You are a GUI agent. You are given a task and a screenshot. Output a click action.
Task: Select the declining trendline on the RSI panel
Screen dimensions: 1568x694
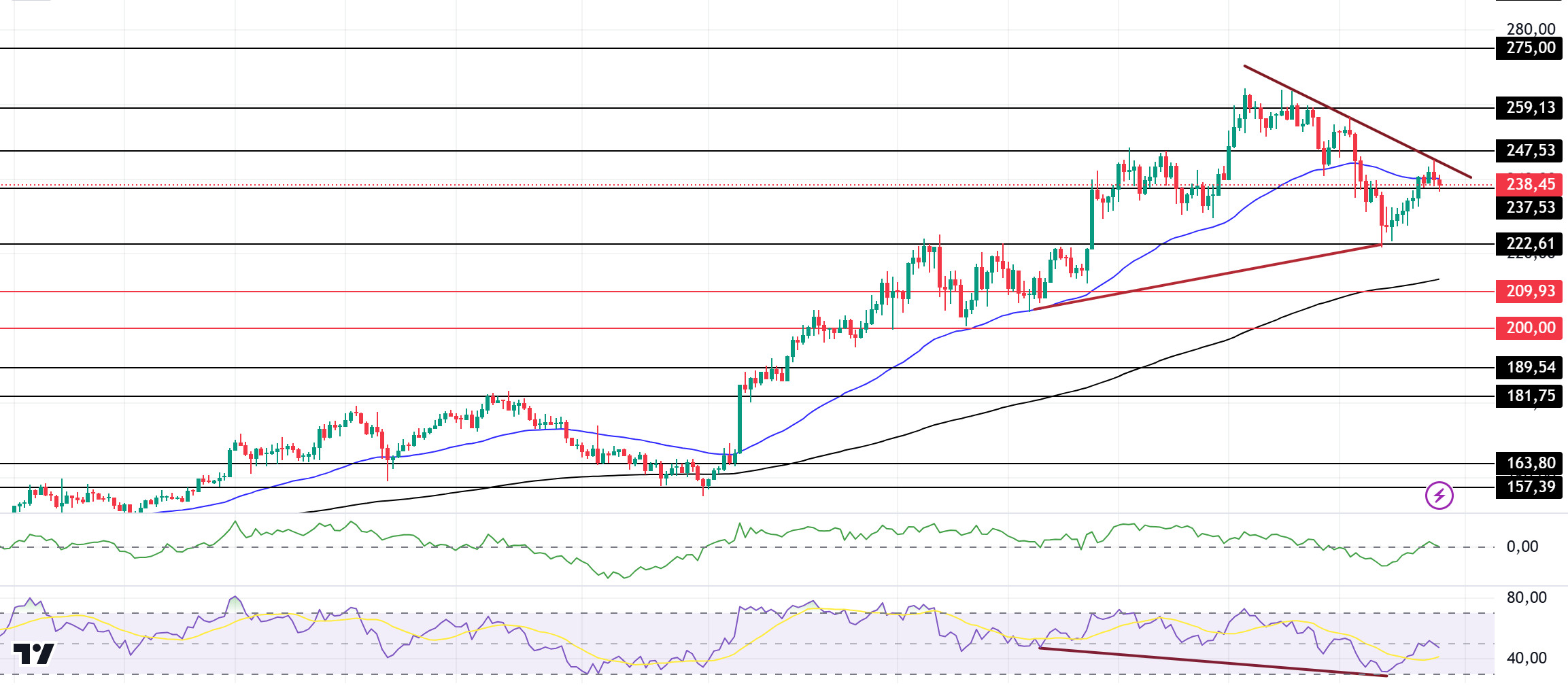1213,662
